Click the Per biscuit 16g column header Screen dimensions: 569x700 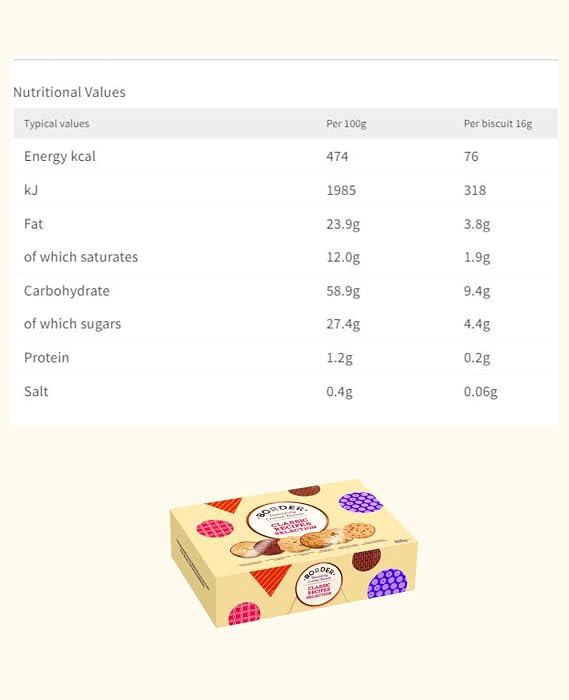(498, 124)
